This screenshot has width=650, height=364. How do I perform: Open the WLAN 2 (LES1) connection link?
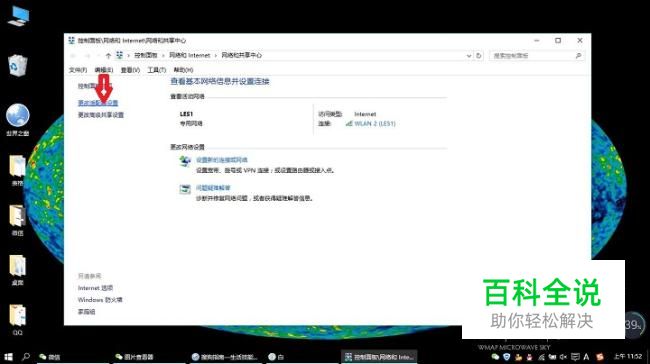[x=375, y=124]
